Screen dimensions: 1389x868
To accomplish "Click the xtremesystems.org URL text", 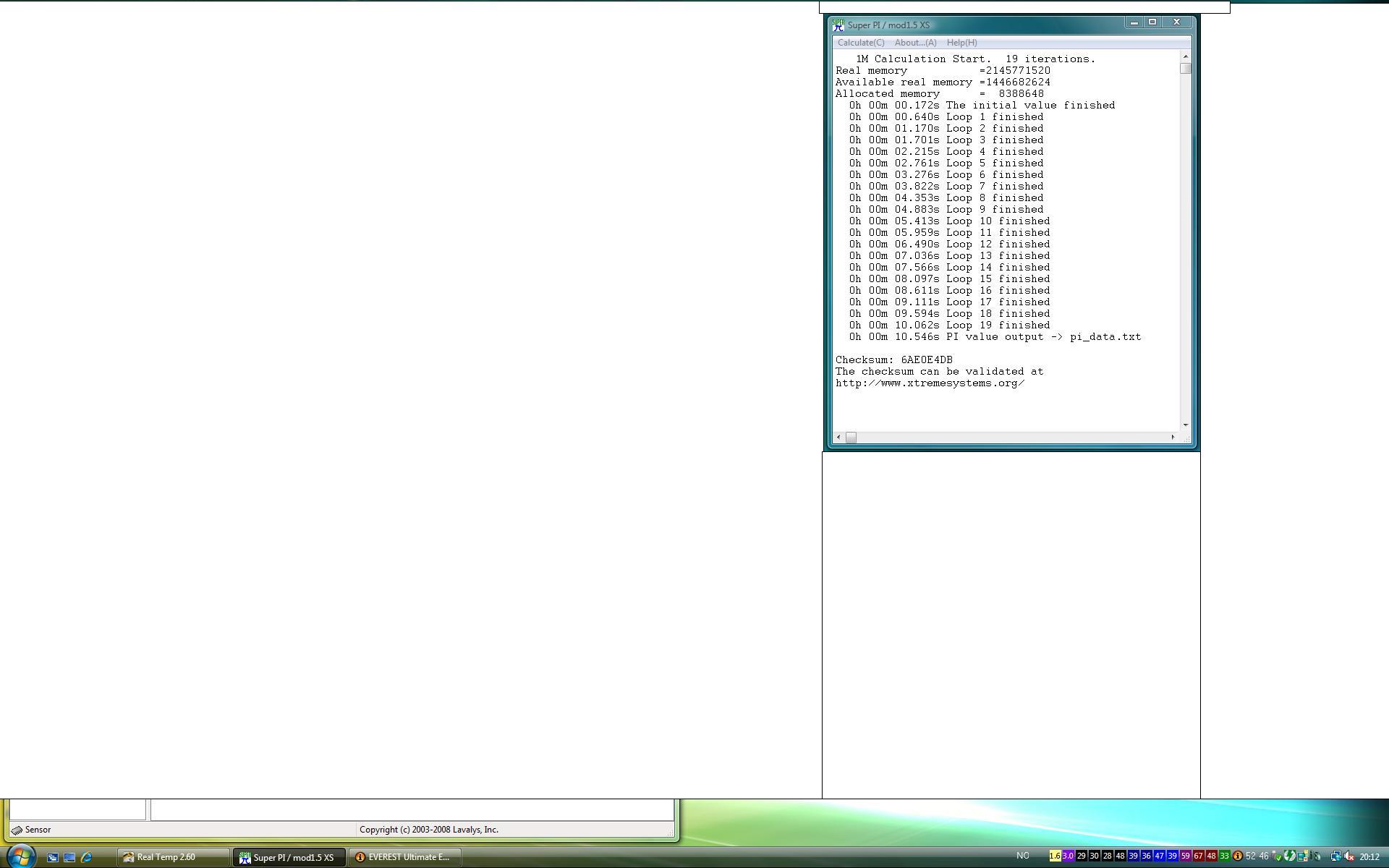I will [930, 383].
